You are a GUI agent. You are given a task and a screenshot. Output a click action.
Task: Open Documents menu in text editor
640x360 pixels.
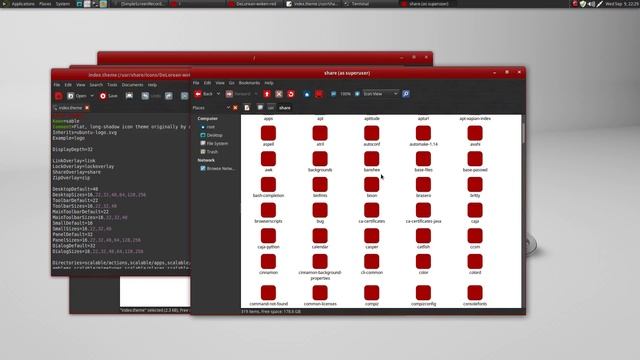(132, 85)
